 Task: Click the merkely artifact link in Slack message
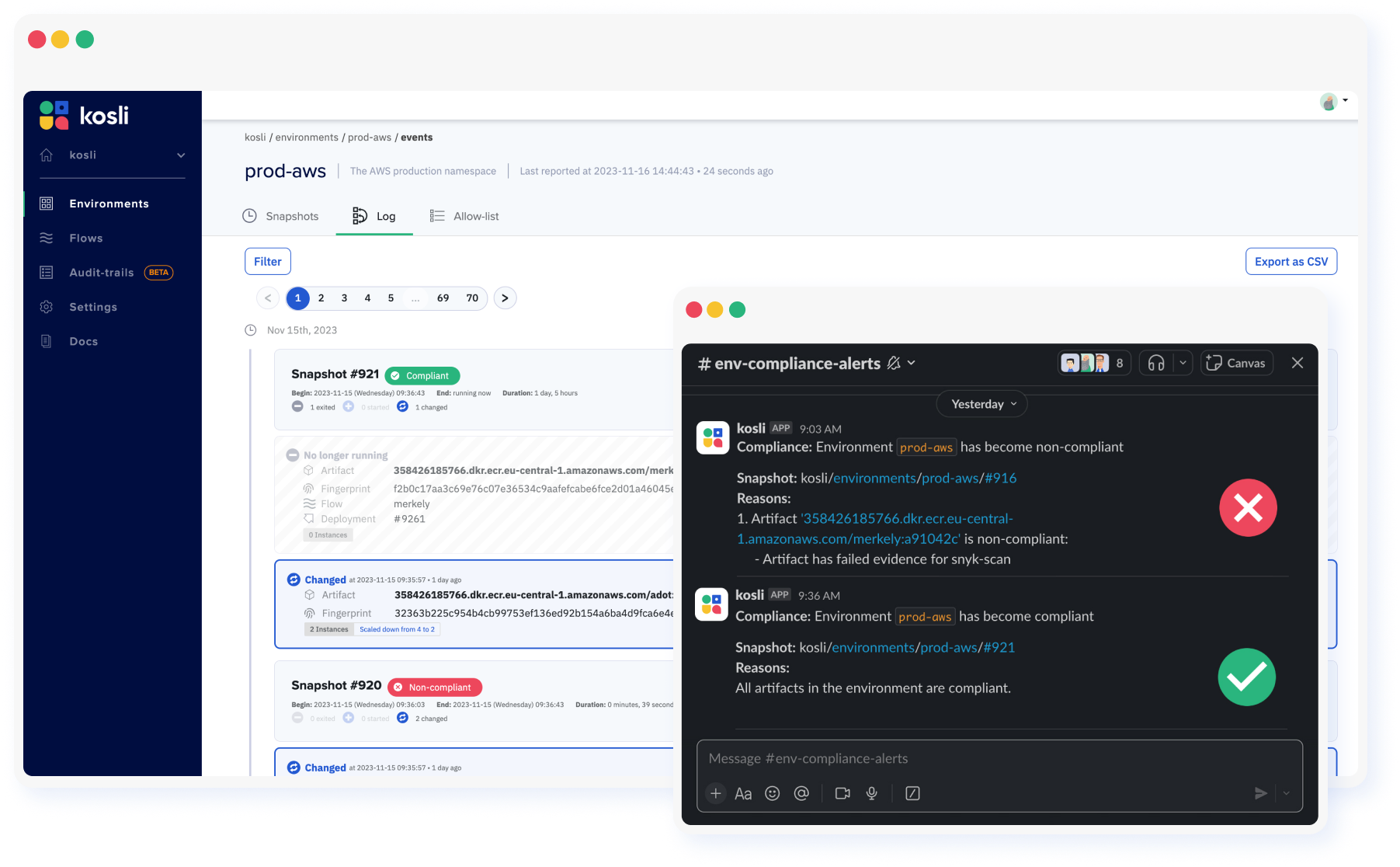point(875,528)
